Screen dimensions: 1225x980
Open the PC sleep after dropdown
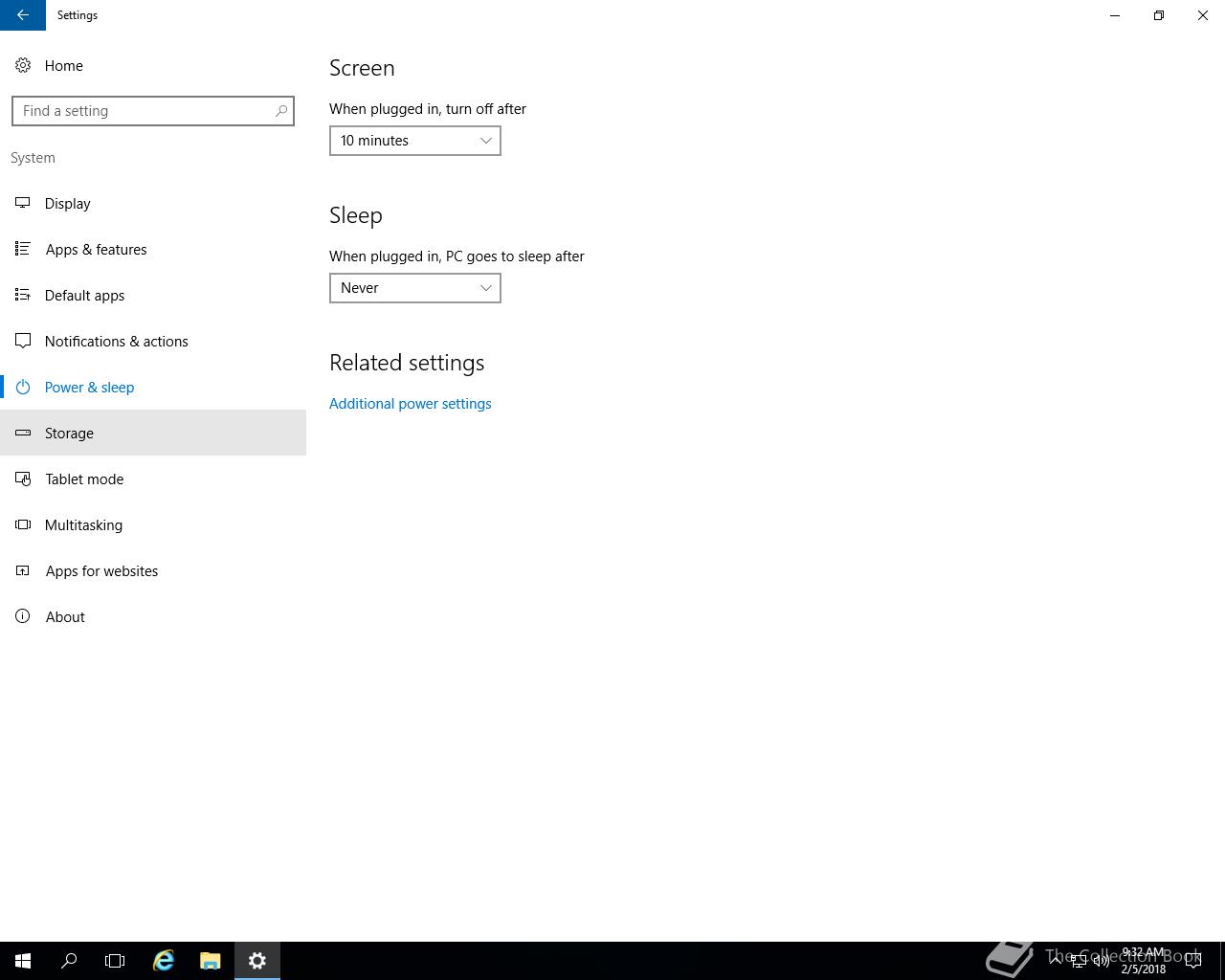tap(415, 288)
